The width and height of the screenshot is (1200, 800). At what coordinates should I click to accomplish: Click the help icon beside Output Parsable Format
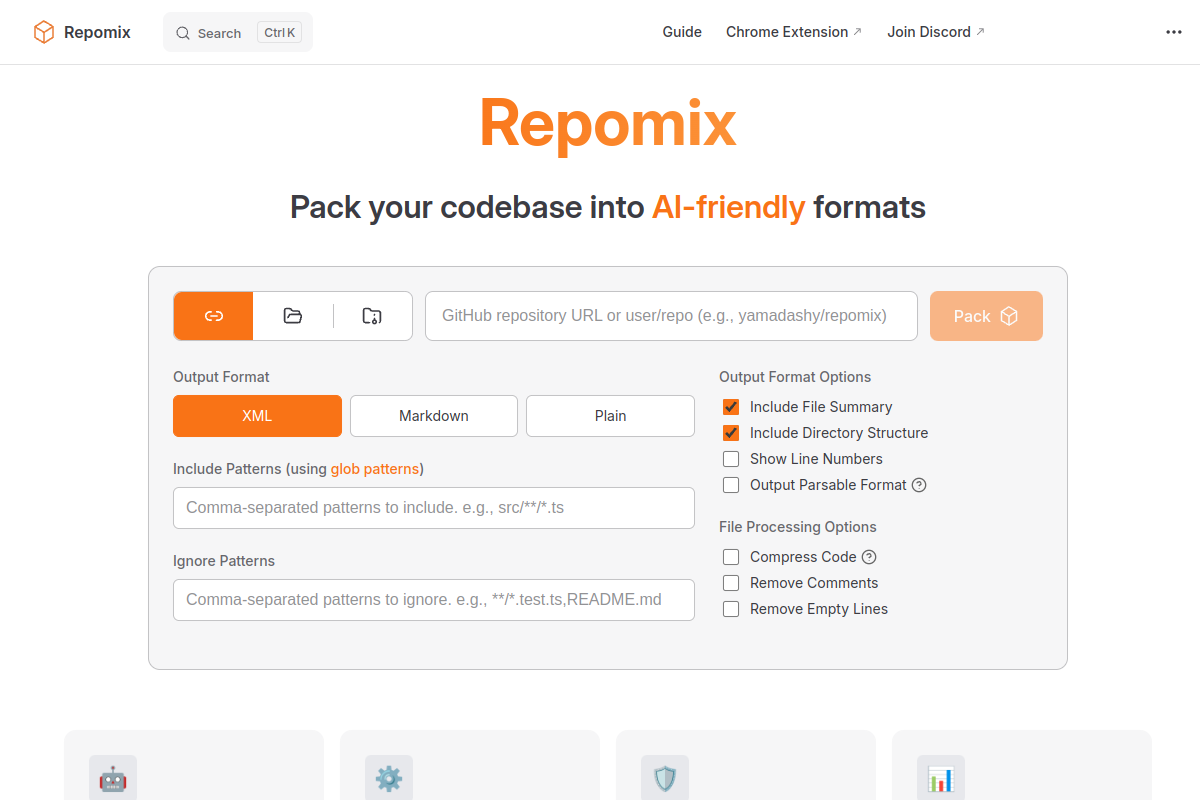920,485
